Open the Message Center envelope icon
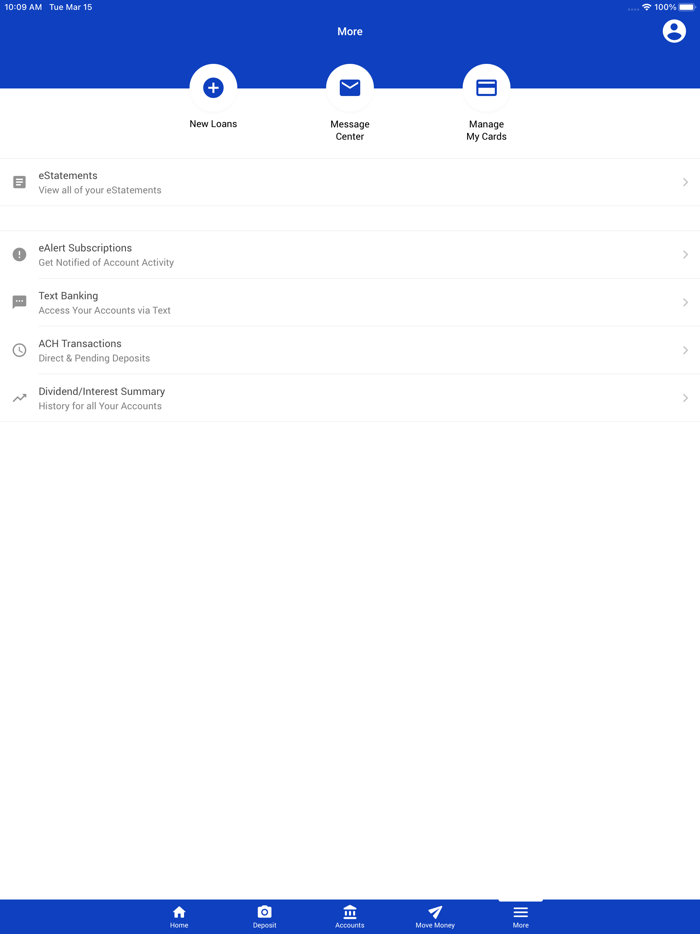This screenshot has height=934, width=700. tap(350, 88)
